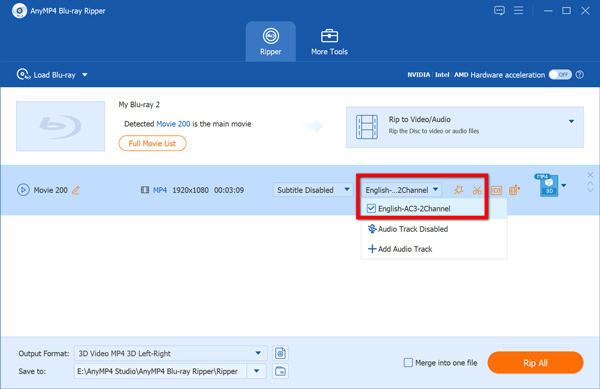The image size is (600, 389).
Task: Open the feedback chat icon in title bar
Action: pyautogui.click(x=499, y=11)
